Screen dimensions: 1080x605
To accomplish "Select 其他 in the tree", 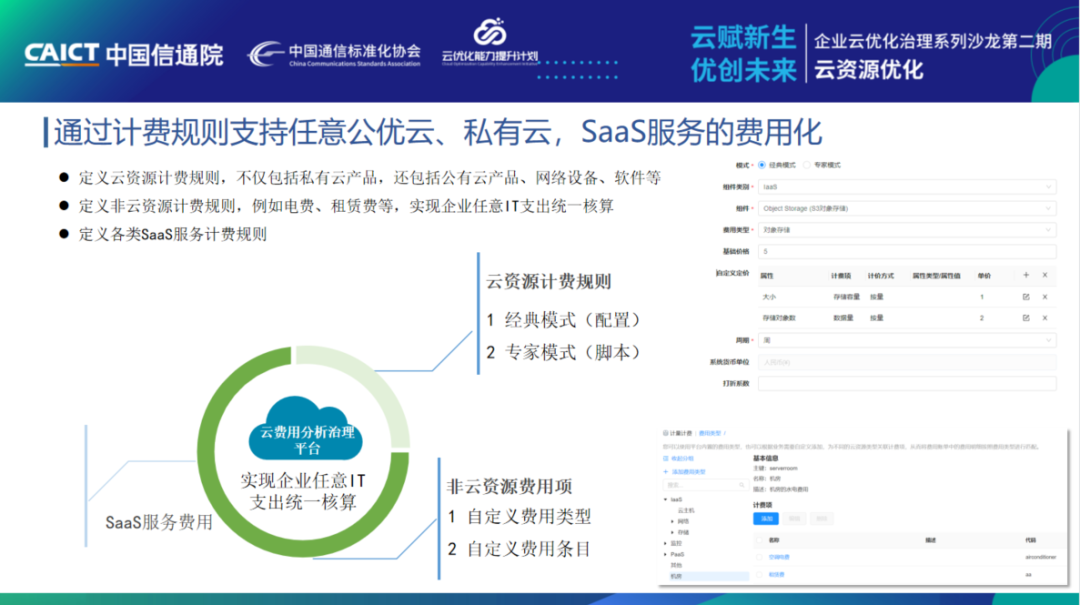I will pyautogui.click(x=676, y=565).
